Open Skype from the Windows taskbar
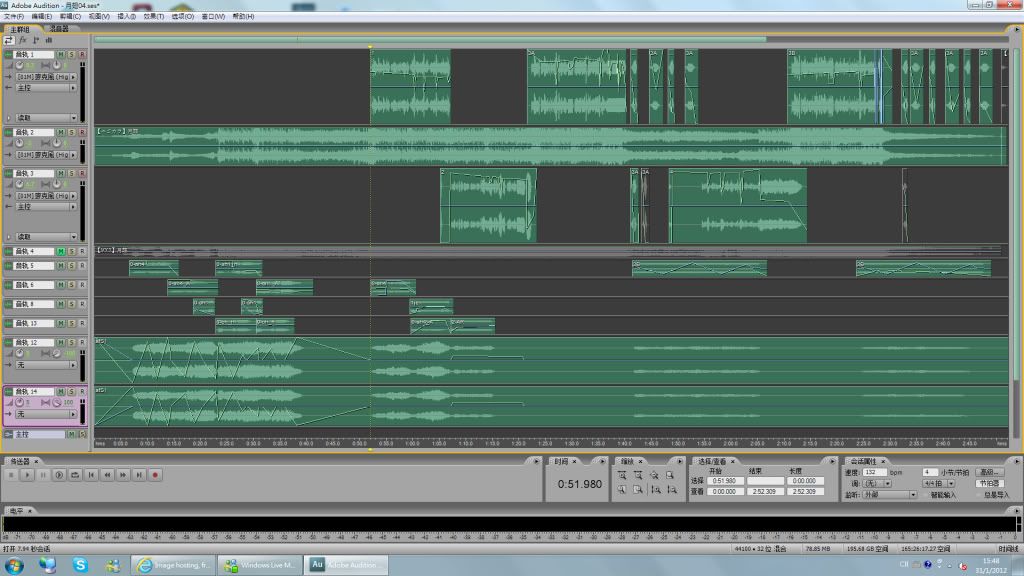 click(80, 565)
